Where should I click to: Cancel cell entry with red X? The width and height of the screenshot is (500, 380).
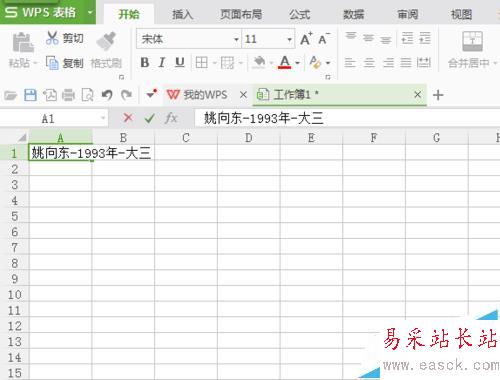click(128, 118)
